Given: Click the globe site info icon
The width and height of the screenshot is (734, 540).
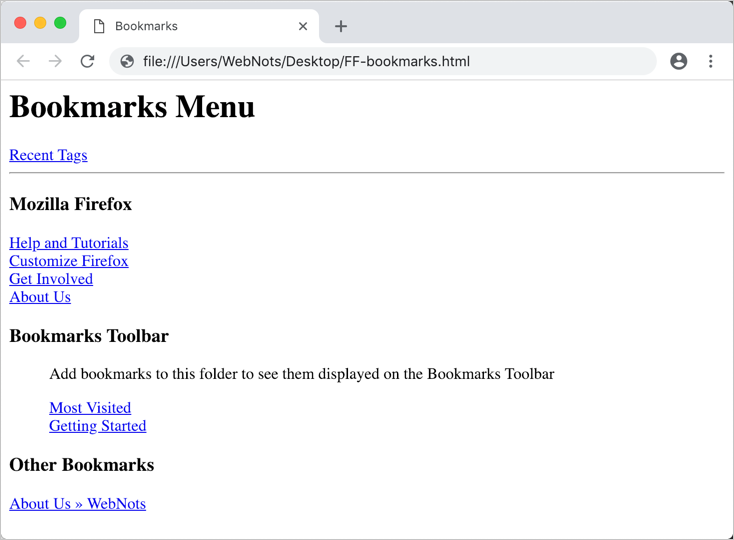Looking at the screenshot, I should pyautogui.click(x=127, y=61).
